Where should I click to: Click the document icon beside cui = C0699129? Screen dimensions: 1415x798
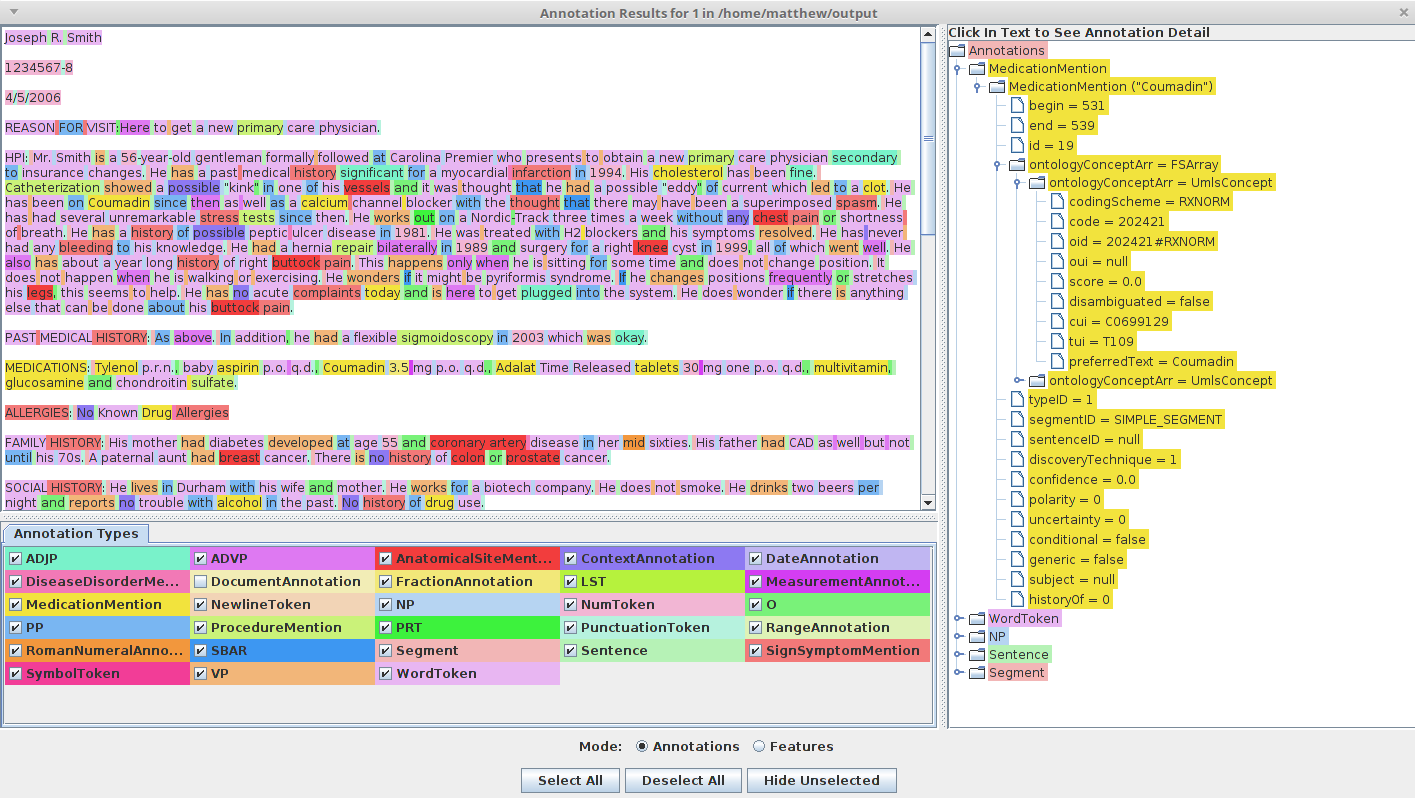pos(1057,321)
